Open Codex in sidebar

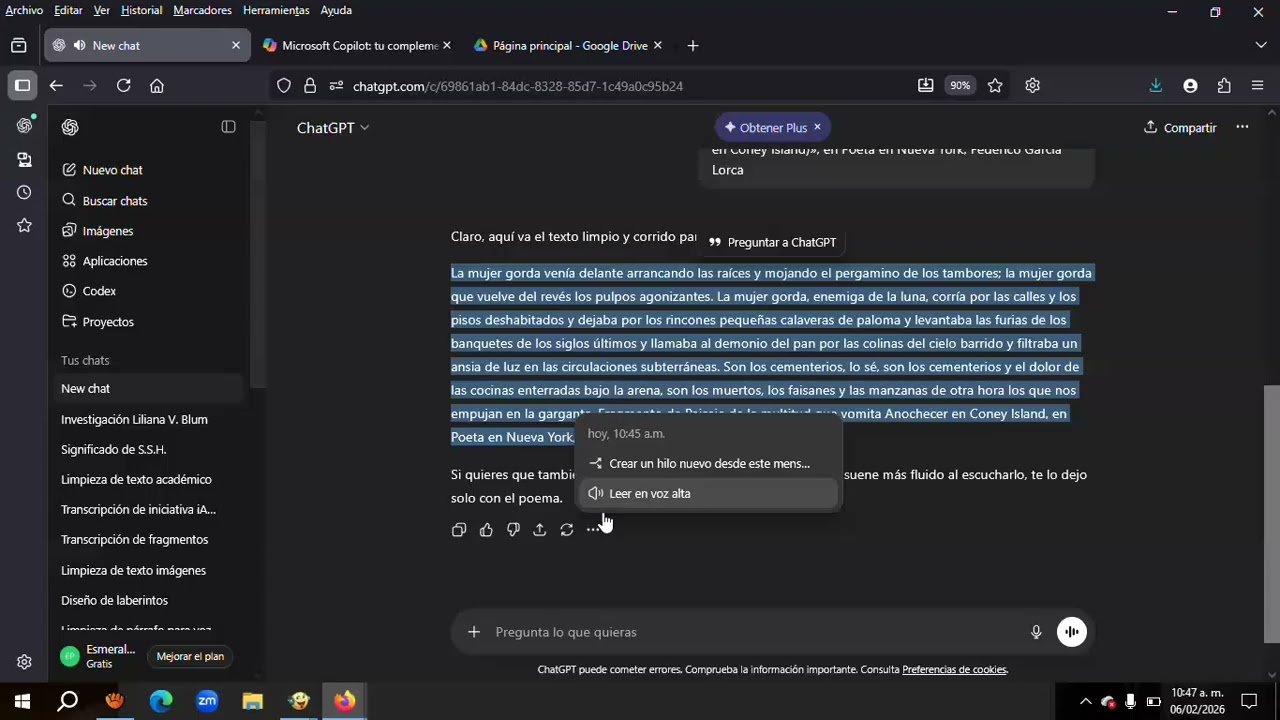89,291
